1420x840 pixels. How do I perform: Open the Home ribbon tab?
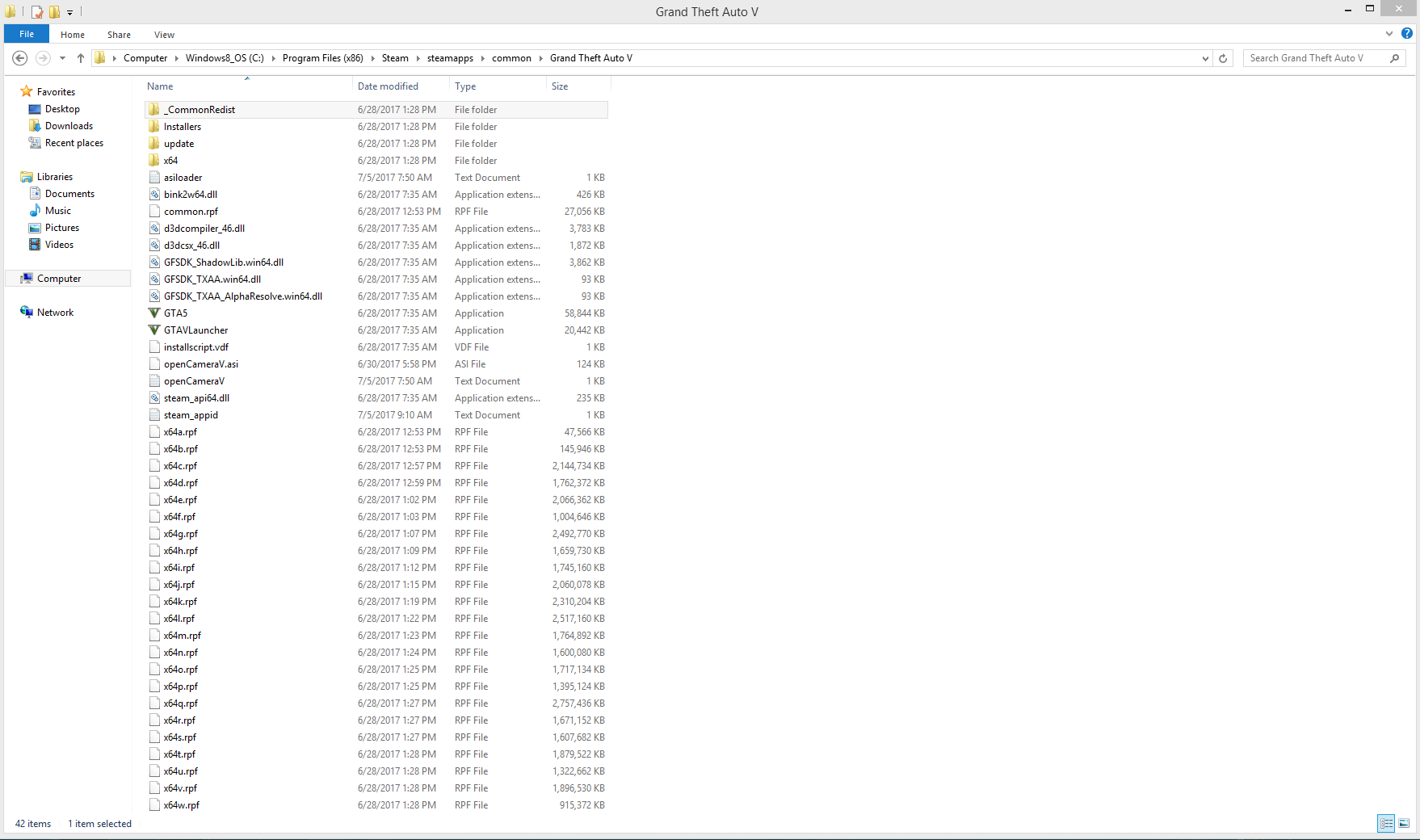tap(73, 35)
